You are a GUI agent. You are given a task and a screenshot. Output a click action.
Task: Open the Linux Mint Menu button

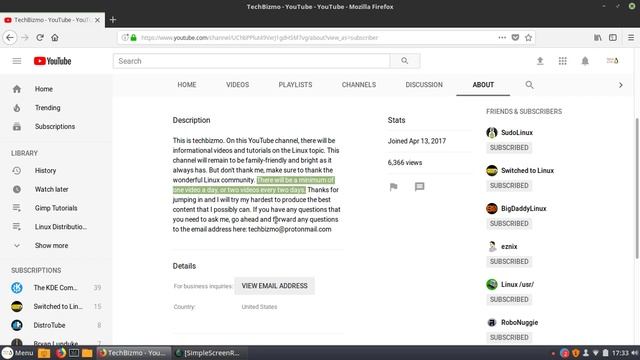point(18,353)
